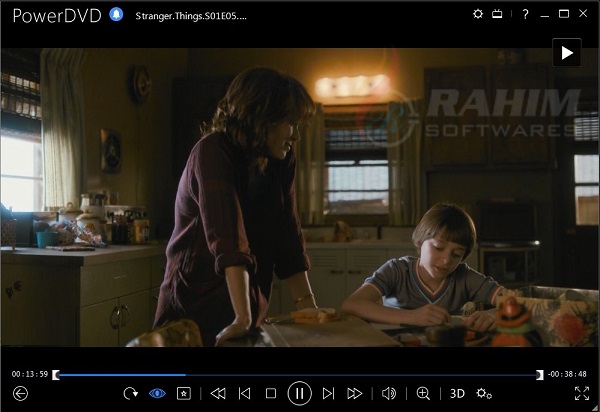Go back with the circled arrow button

pyautogui.click(x=19, y=394)
